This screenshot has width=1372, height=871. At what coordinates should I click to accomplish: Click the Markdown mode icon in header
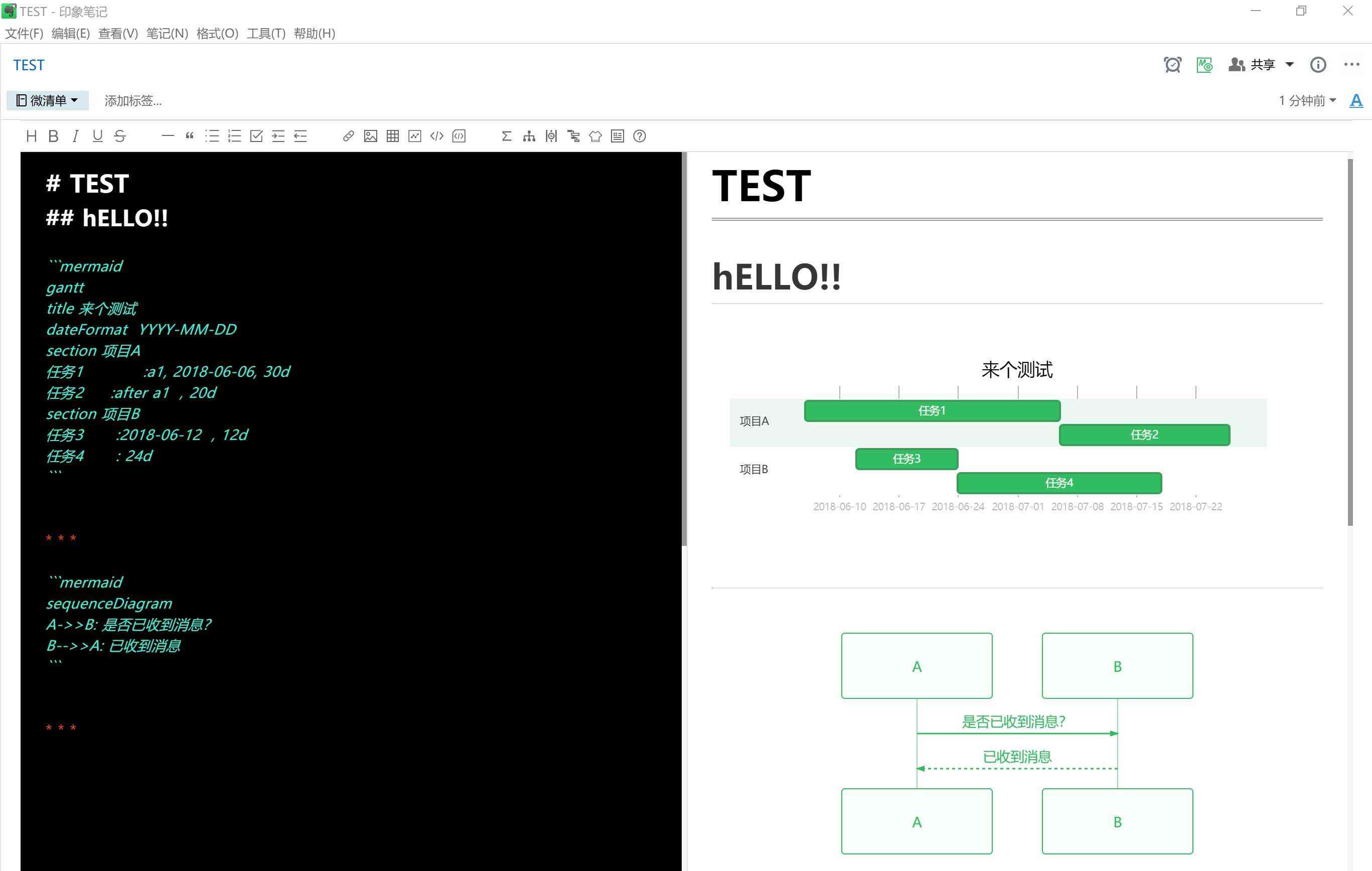tap(1204, 65)
